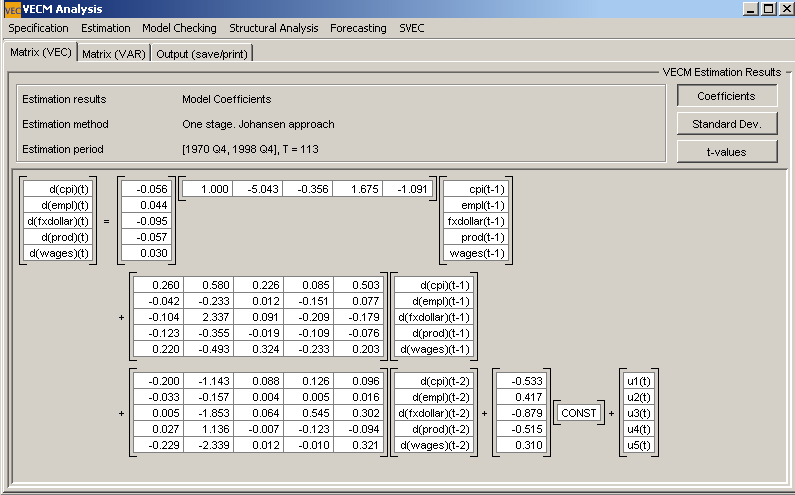The image size is (795, 495).
Task: Display Standard Dev. values
Action: coord(726,124)
